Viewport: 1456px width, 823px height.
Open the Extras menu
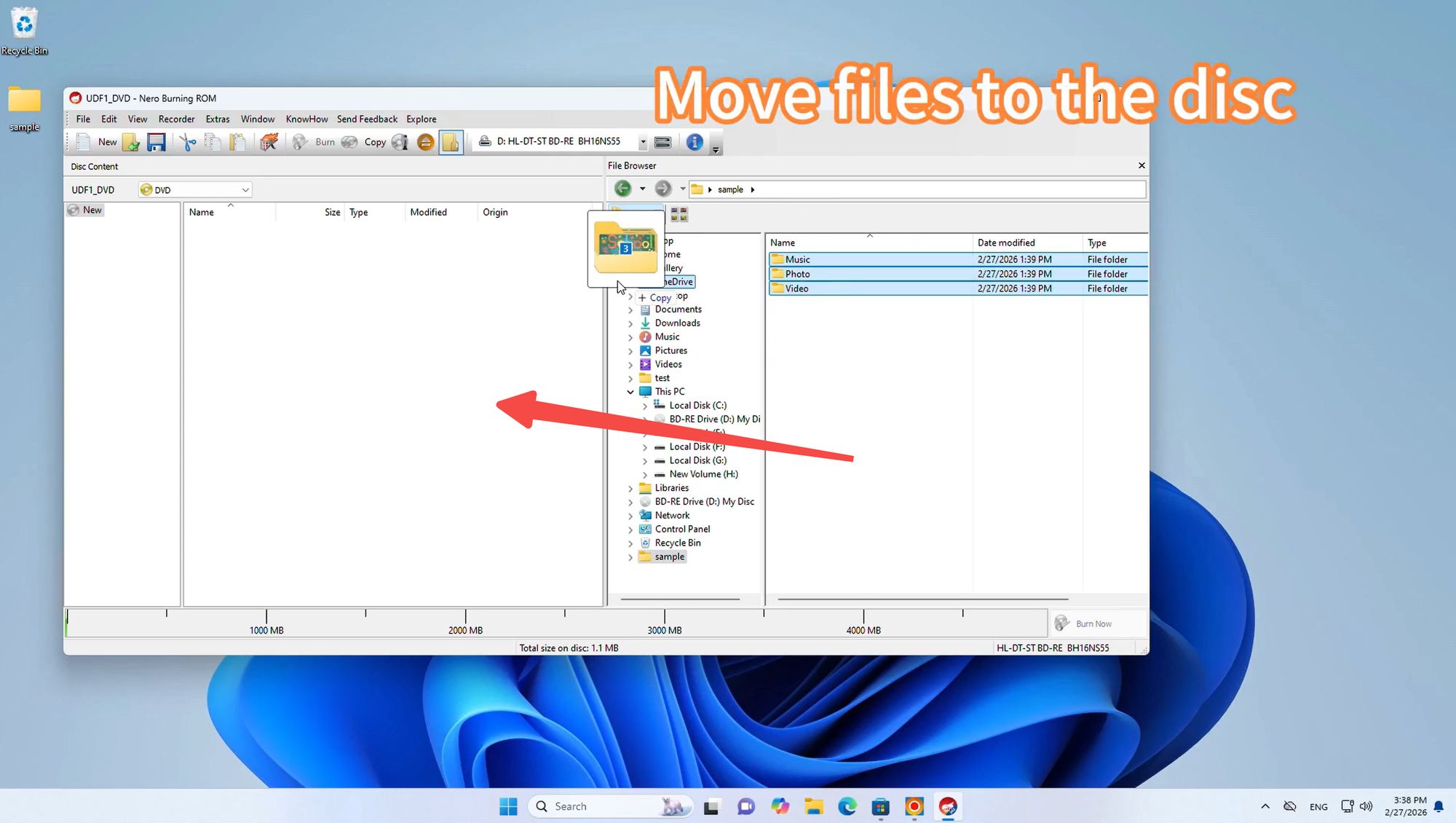(217, 119)
